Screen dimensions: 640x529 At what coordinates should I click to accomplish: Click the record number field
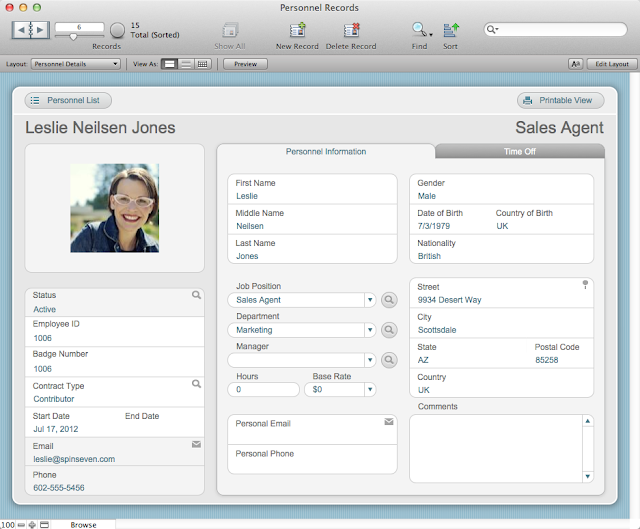(79, 27)
